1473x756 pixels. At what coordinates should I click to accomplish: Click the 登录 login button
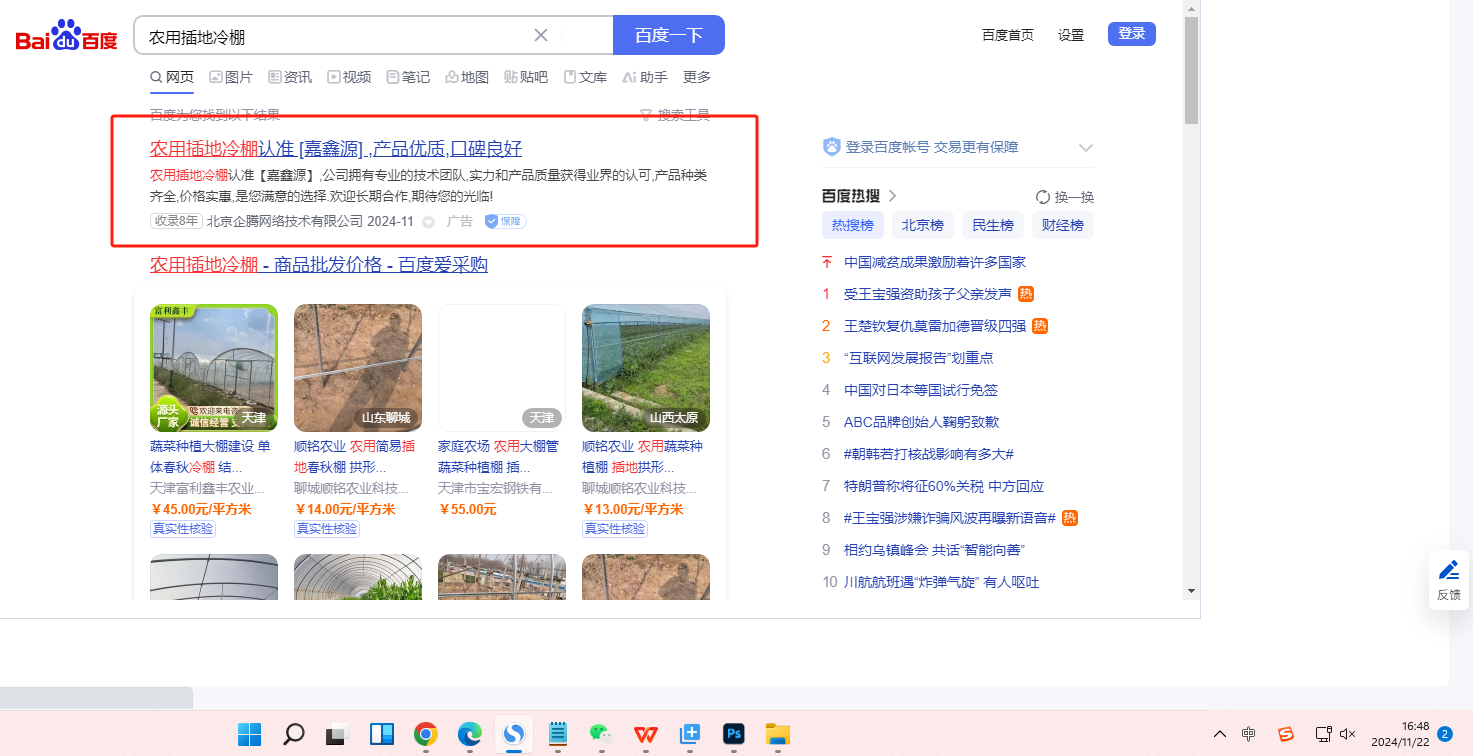click(1131, 34)
